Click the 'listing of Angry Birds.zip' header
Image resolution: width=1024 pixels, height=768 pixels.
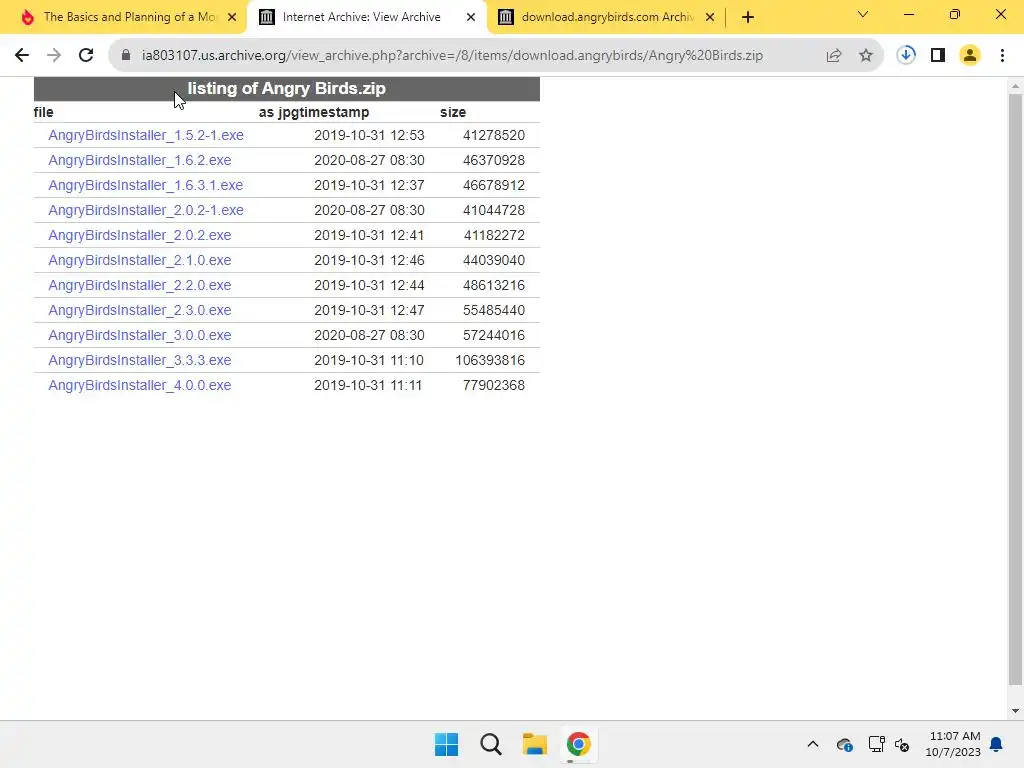point(287,88)
